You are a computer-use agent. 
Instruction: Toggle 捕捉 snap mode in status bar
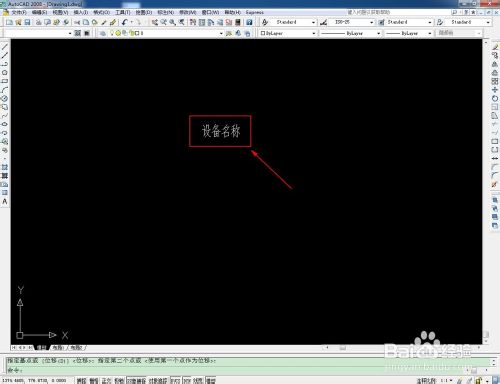pos(81,380)
